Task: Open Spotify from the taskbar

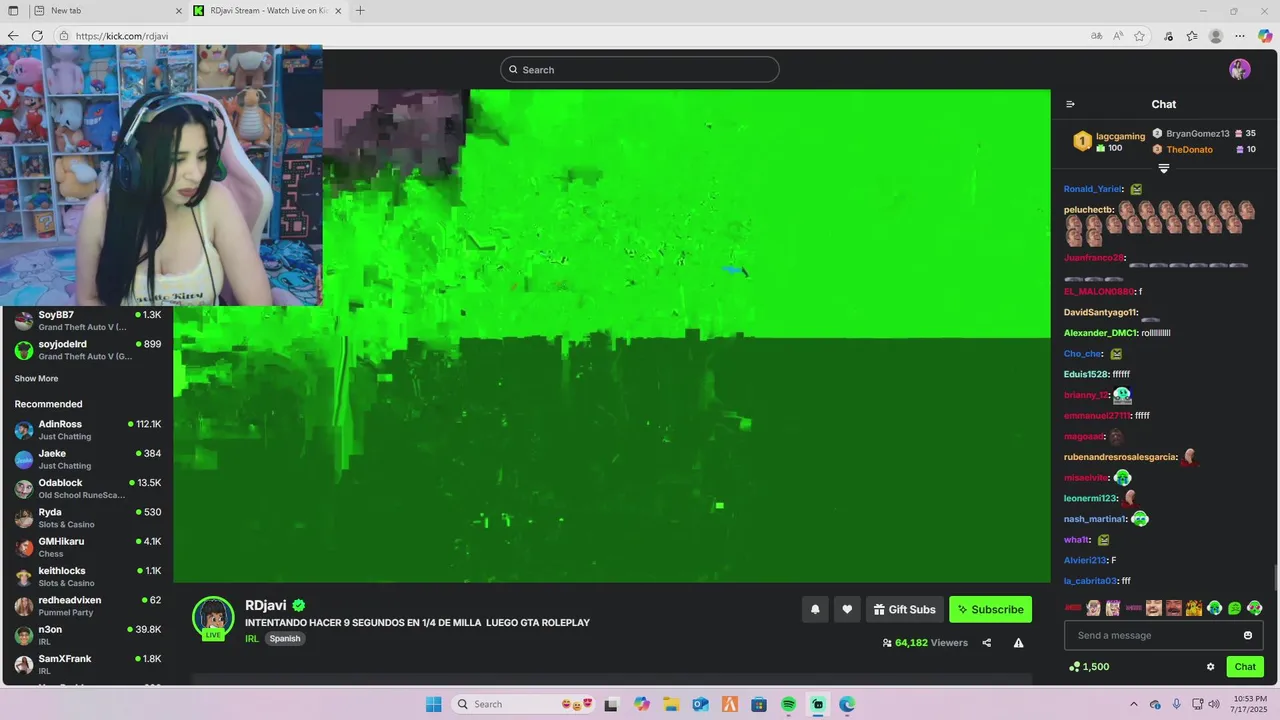Action: coord(788,704)
